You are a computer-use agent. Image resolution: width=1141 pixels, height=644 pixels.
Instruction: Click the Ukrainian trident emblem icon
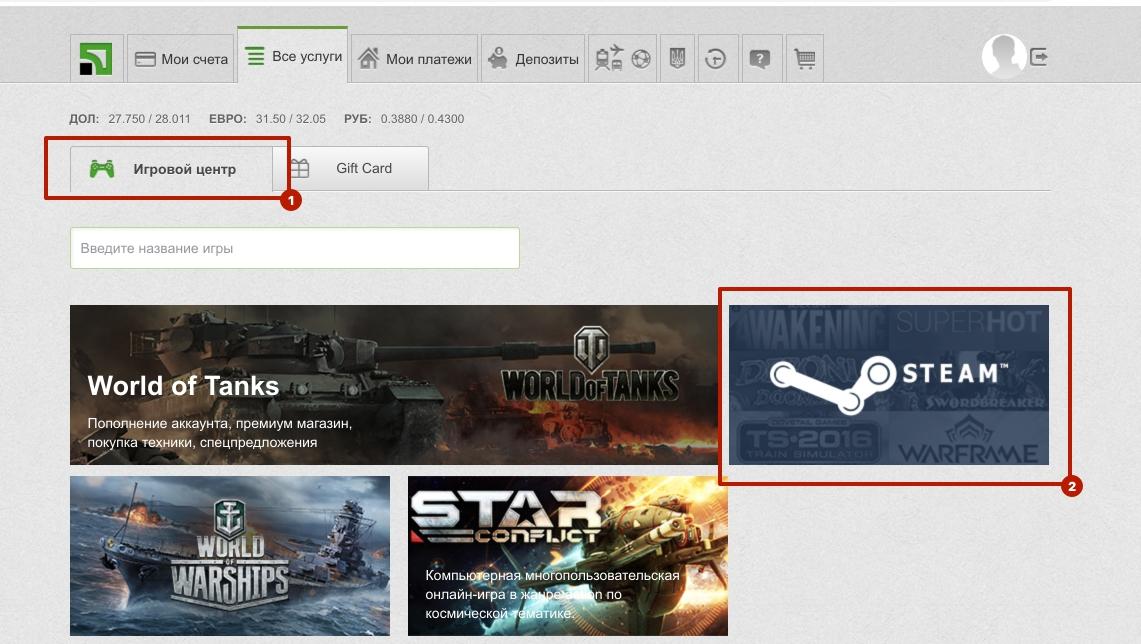677,59
